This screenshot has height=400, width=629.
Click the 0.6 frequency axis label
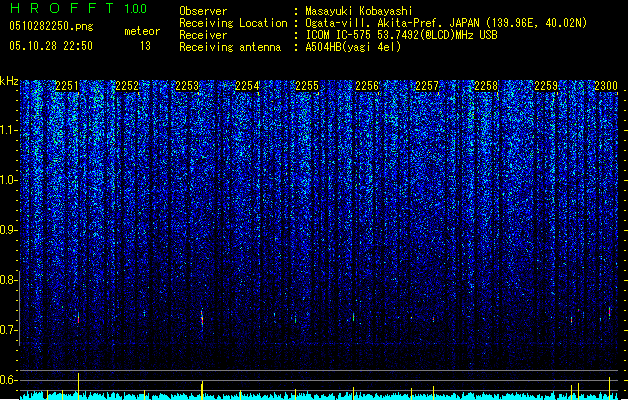8,380
